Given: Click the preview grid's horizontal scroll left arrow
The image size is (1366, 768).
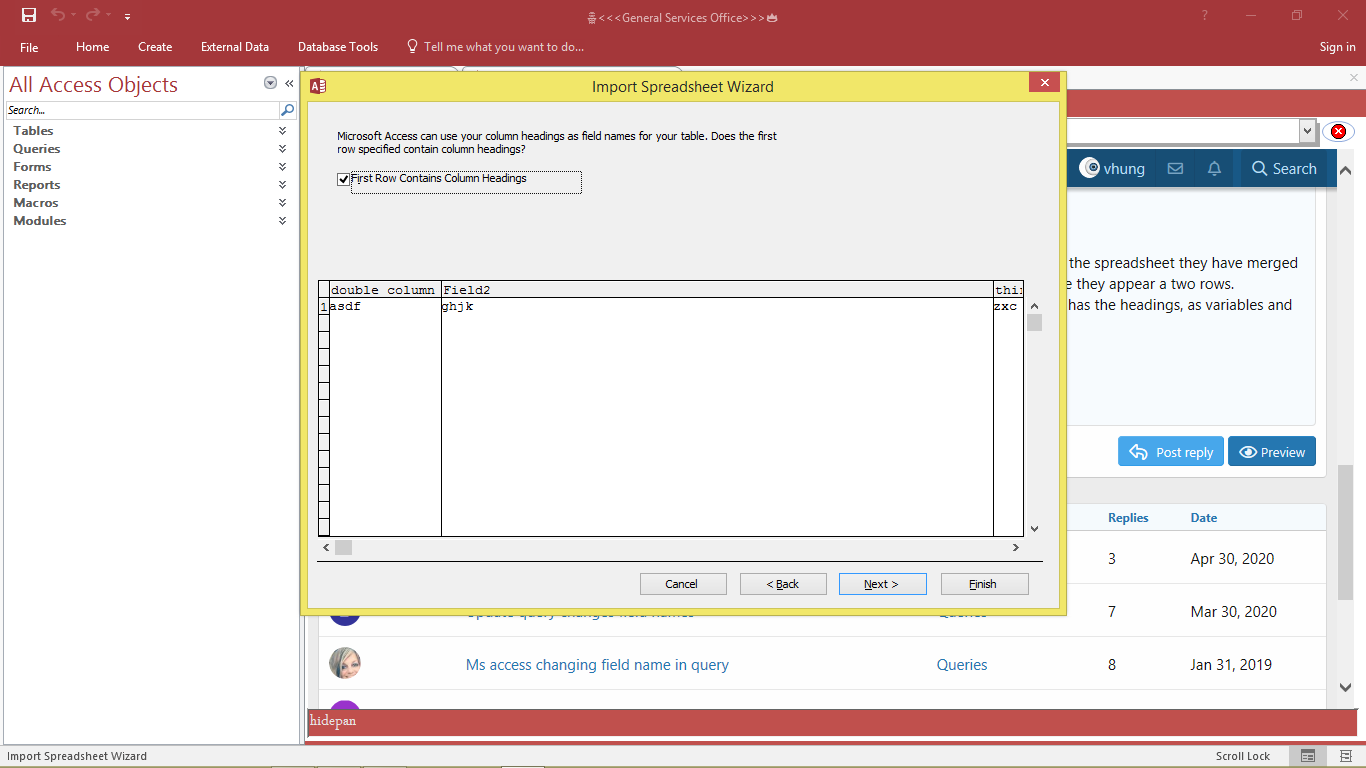Looking at the screenshot, I should (x=325, y=548).
